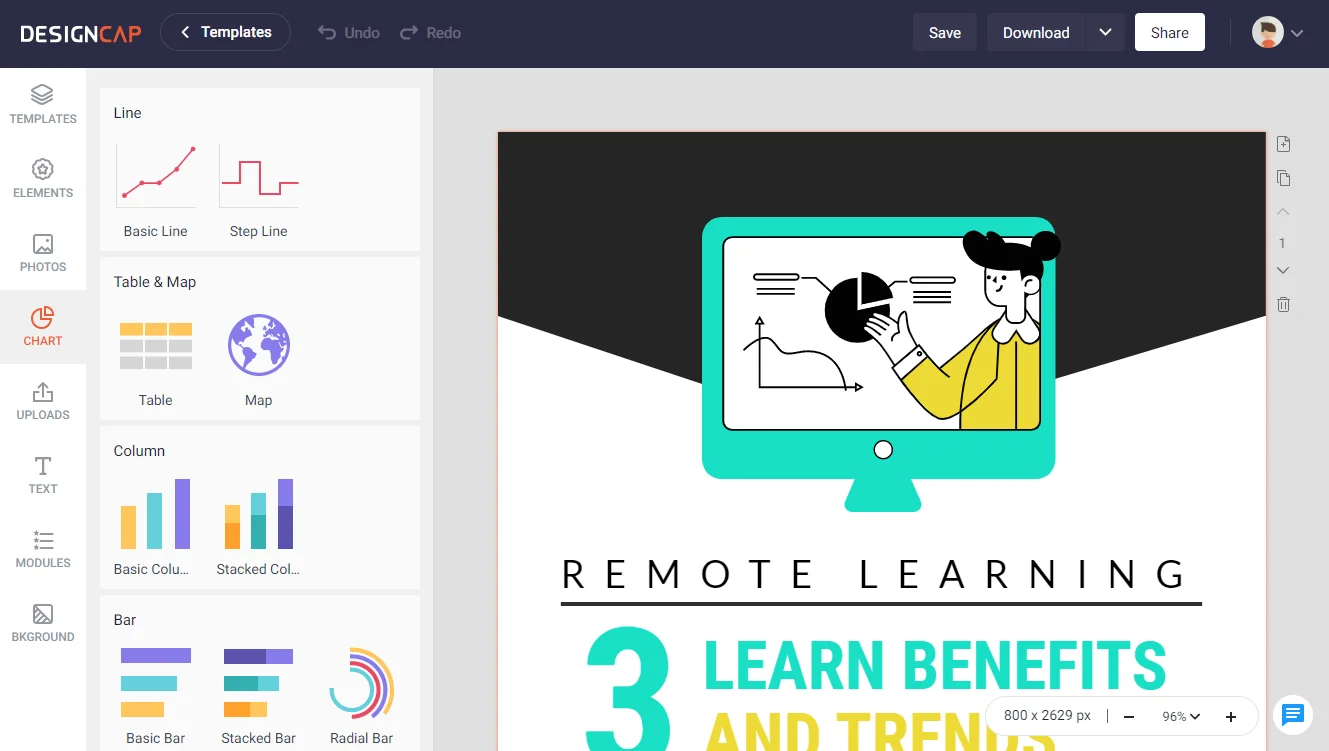Move to next page with down chevron
The width and height of the screenshot is (1329, 751).
pyautogui.click(x=1283, y=271)
